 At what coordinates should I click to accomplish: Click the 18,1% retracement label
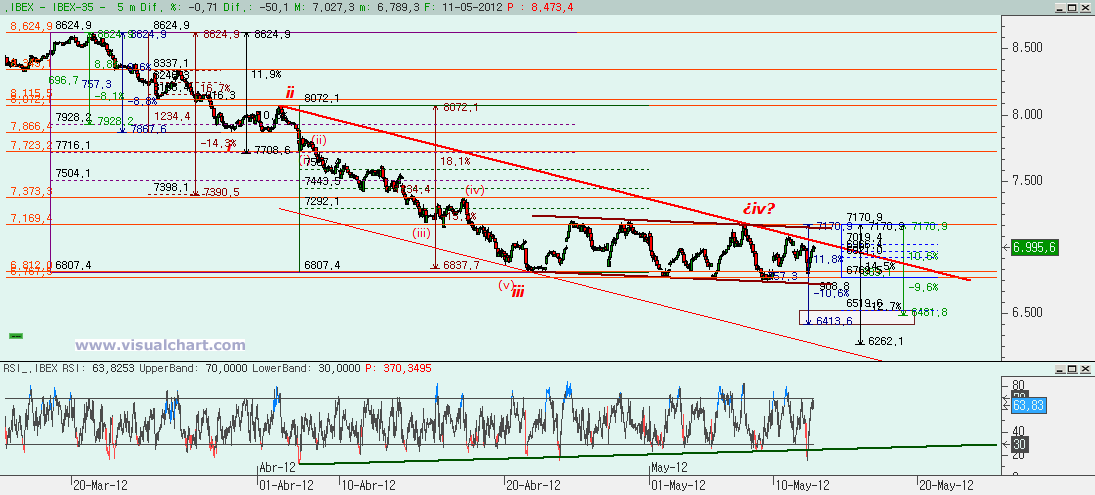point(455,161)
